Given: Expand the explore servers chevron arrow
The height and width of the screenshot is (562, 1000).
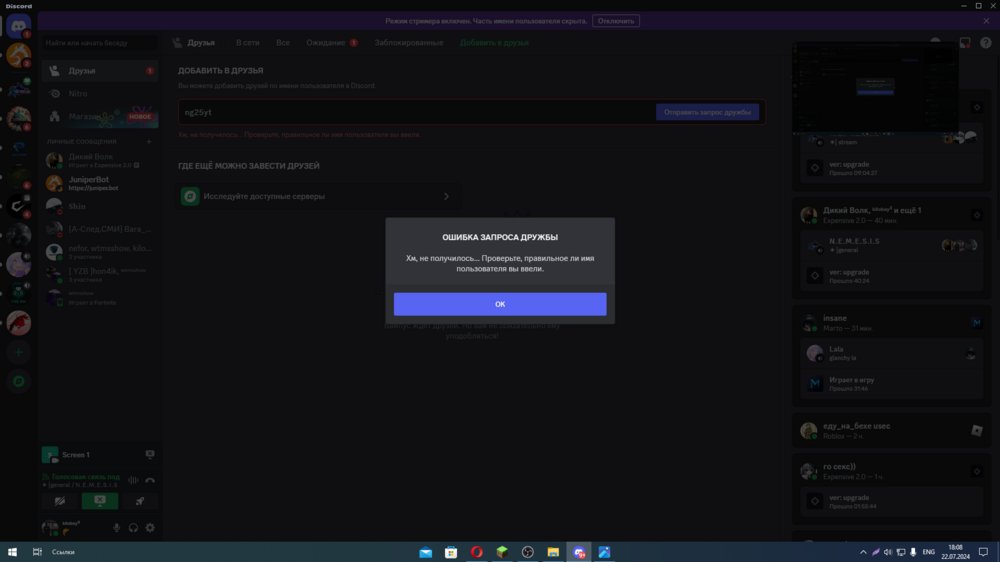Looking at the screenshot, I should (446, 196).
